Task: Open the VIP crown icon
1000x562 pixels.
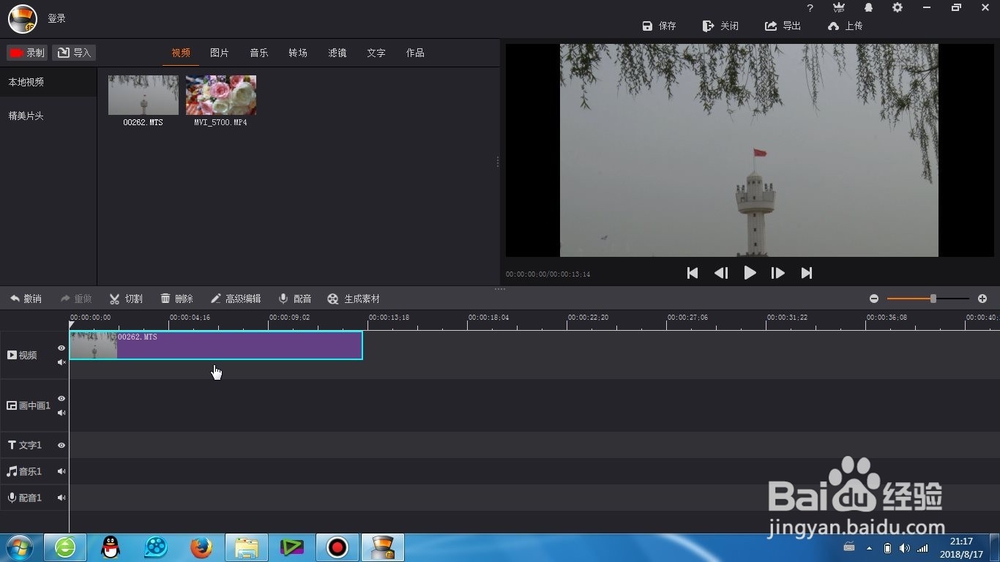Action: click(839, 8)
